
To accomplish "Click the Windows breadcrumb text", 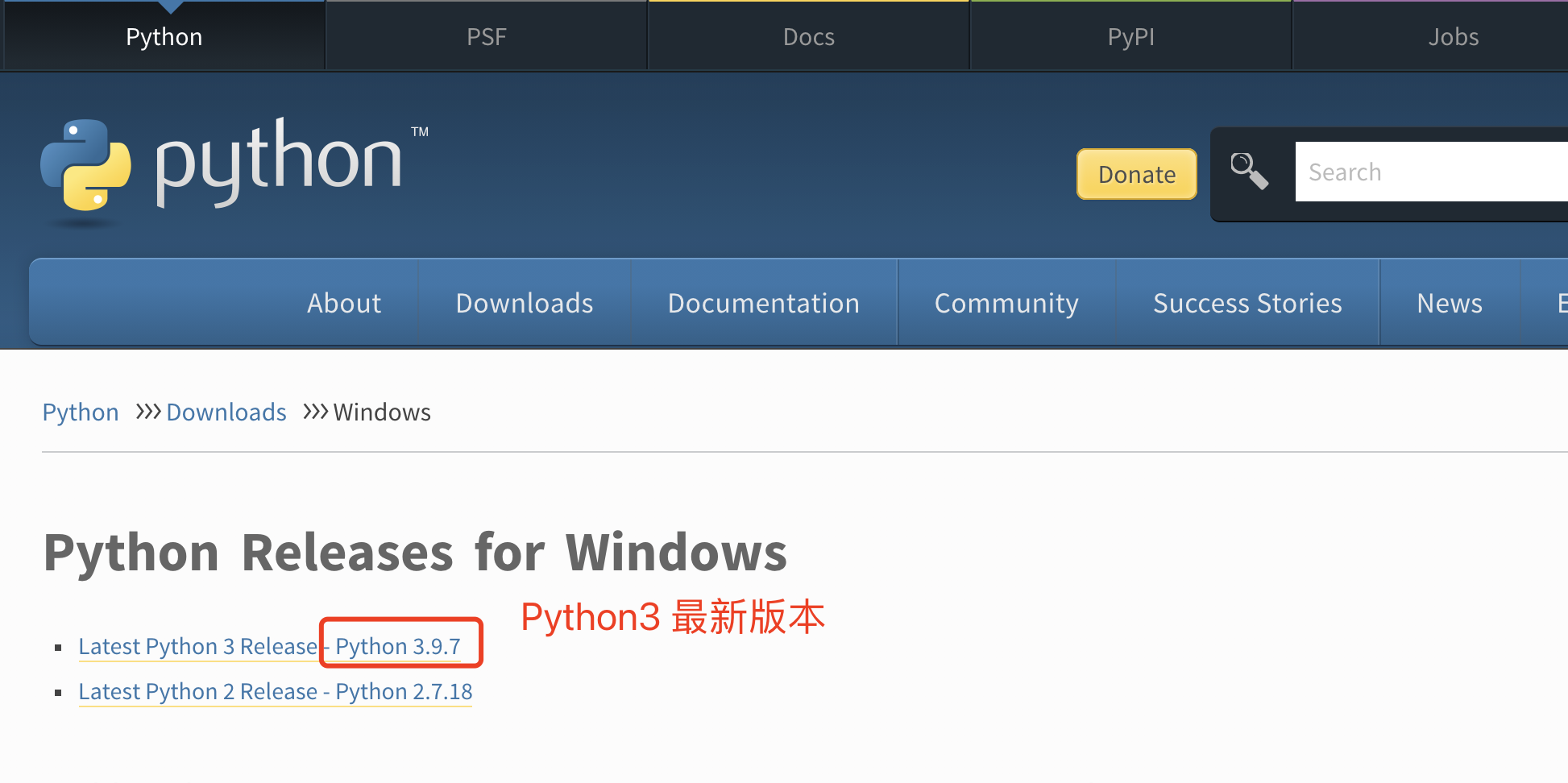I will (x=383, y=412).
